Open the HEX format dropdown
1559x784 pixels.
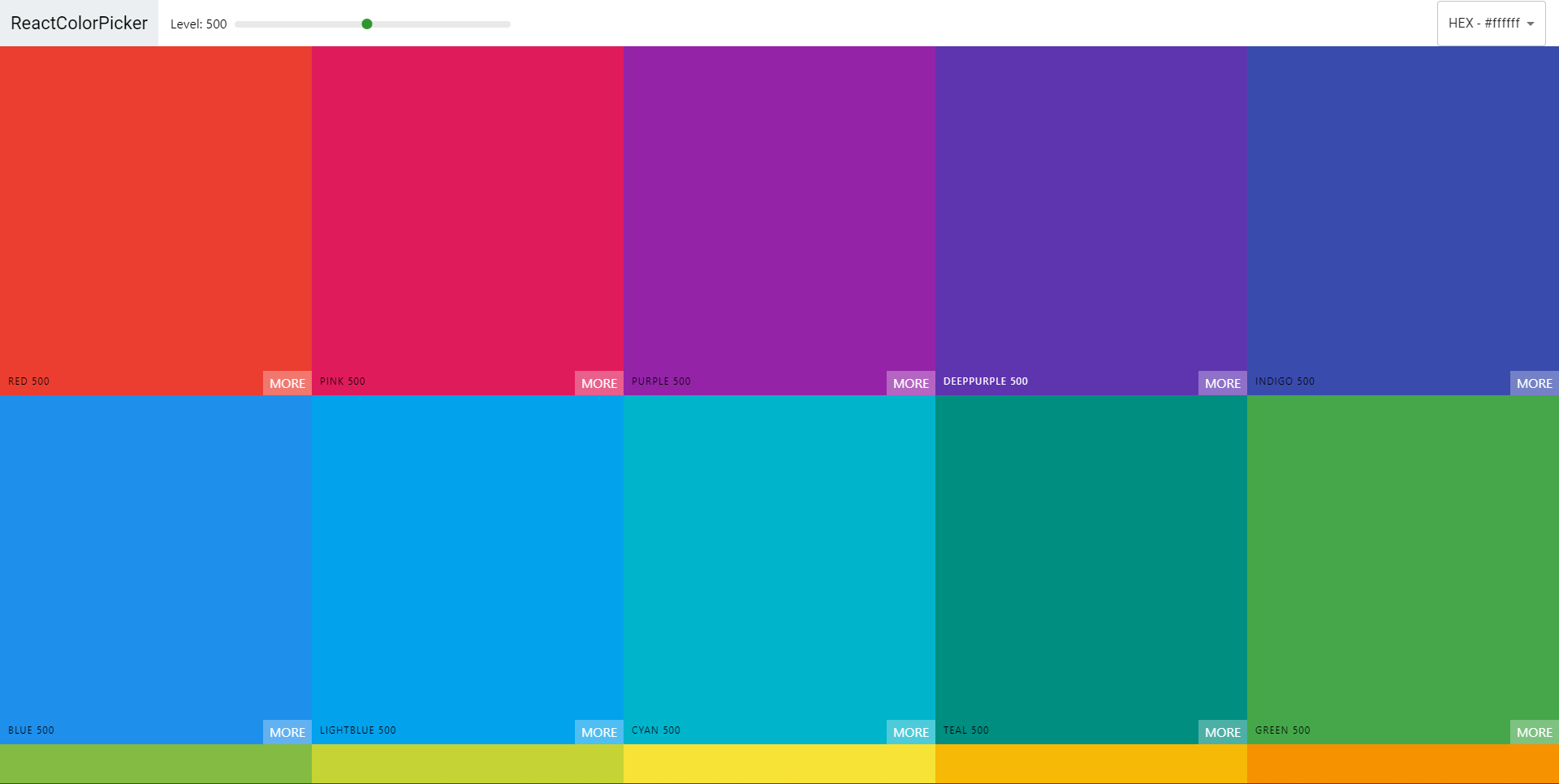[x=1491, y=24]
